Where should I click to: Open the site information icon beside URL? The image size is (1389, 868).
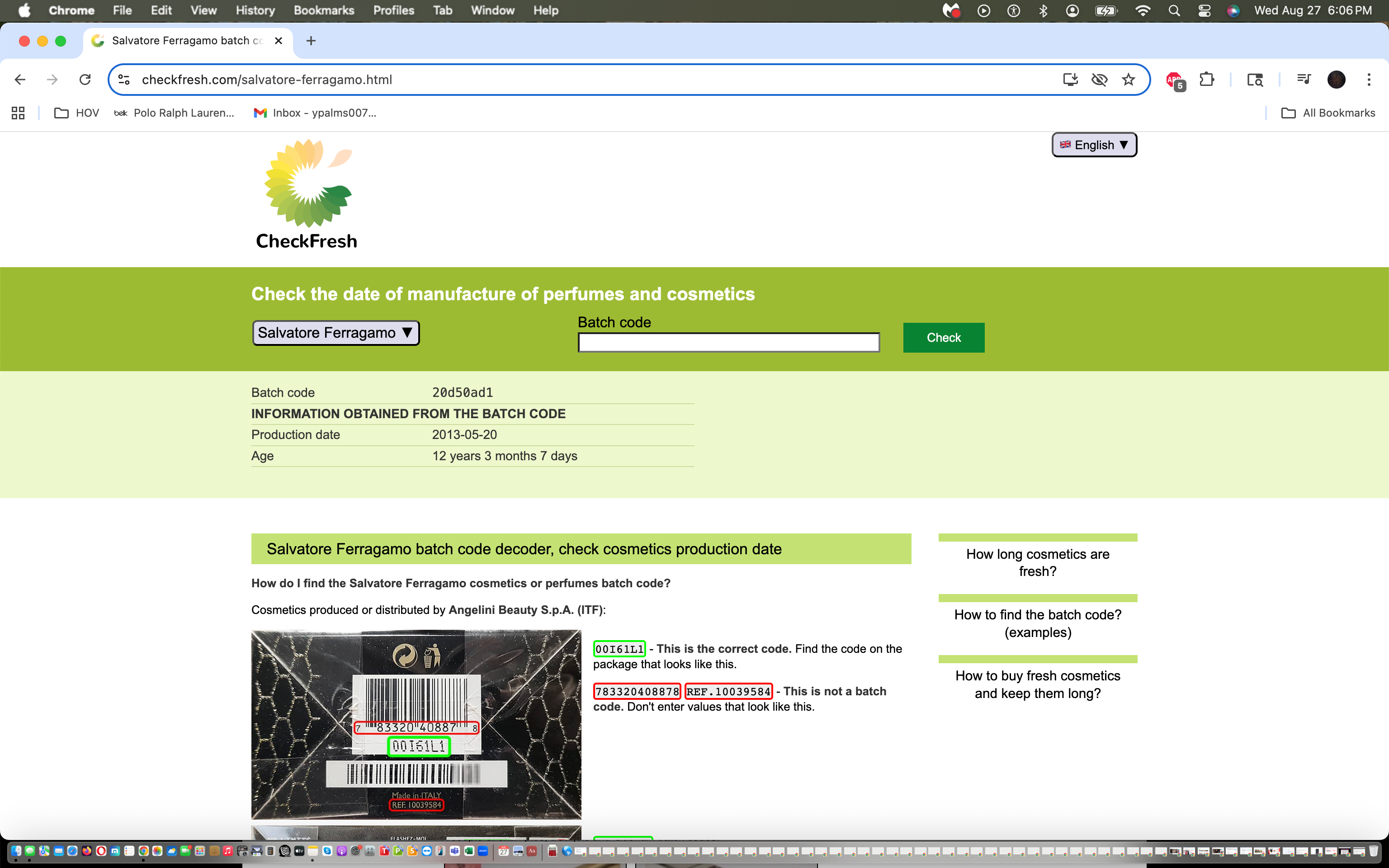pyautogui.click(x=124, y=80)
